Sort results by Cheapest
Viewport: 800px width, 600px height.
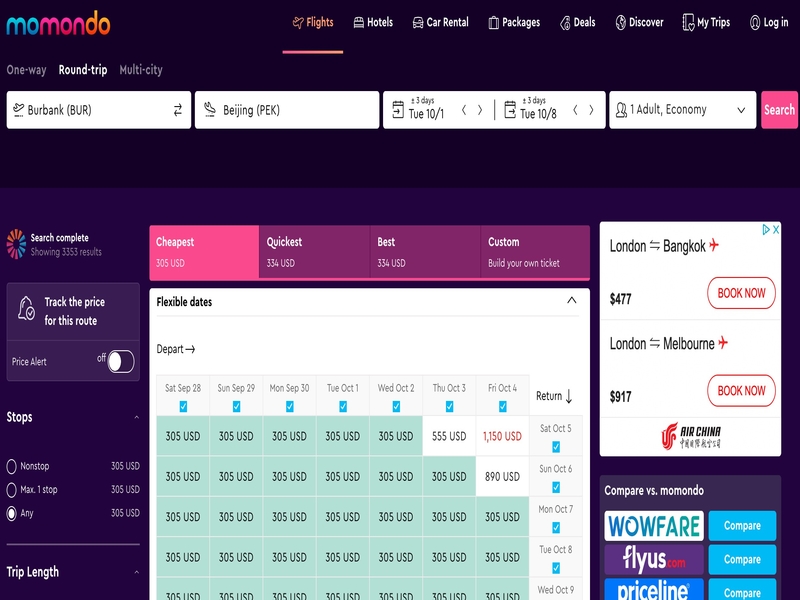click(204, 252)
